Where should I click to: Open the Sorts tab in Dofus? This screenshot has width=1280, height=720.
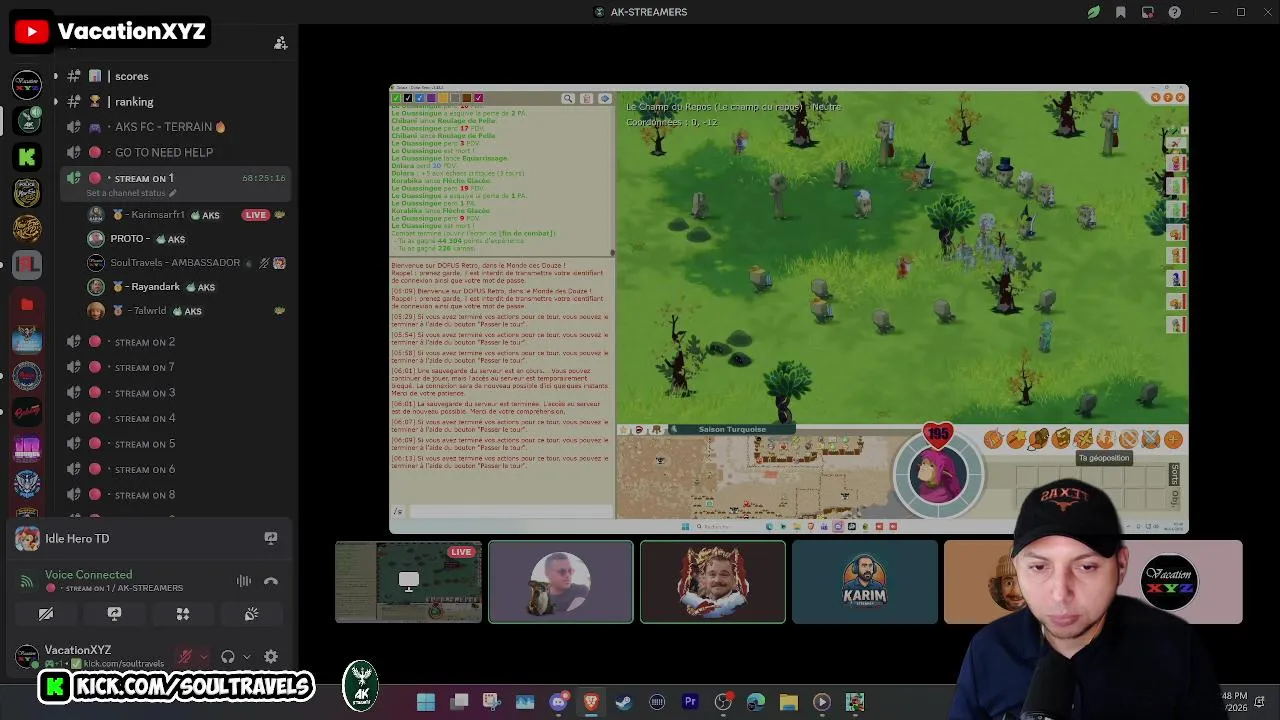pyautogui.click(x=1174, y=474)
